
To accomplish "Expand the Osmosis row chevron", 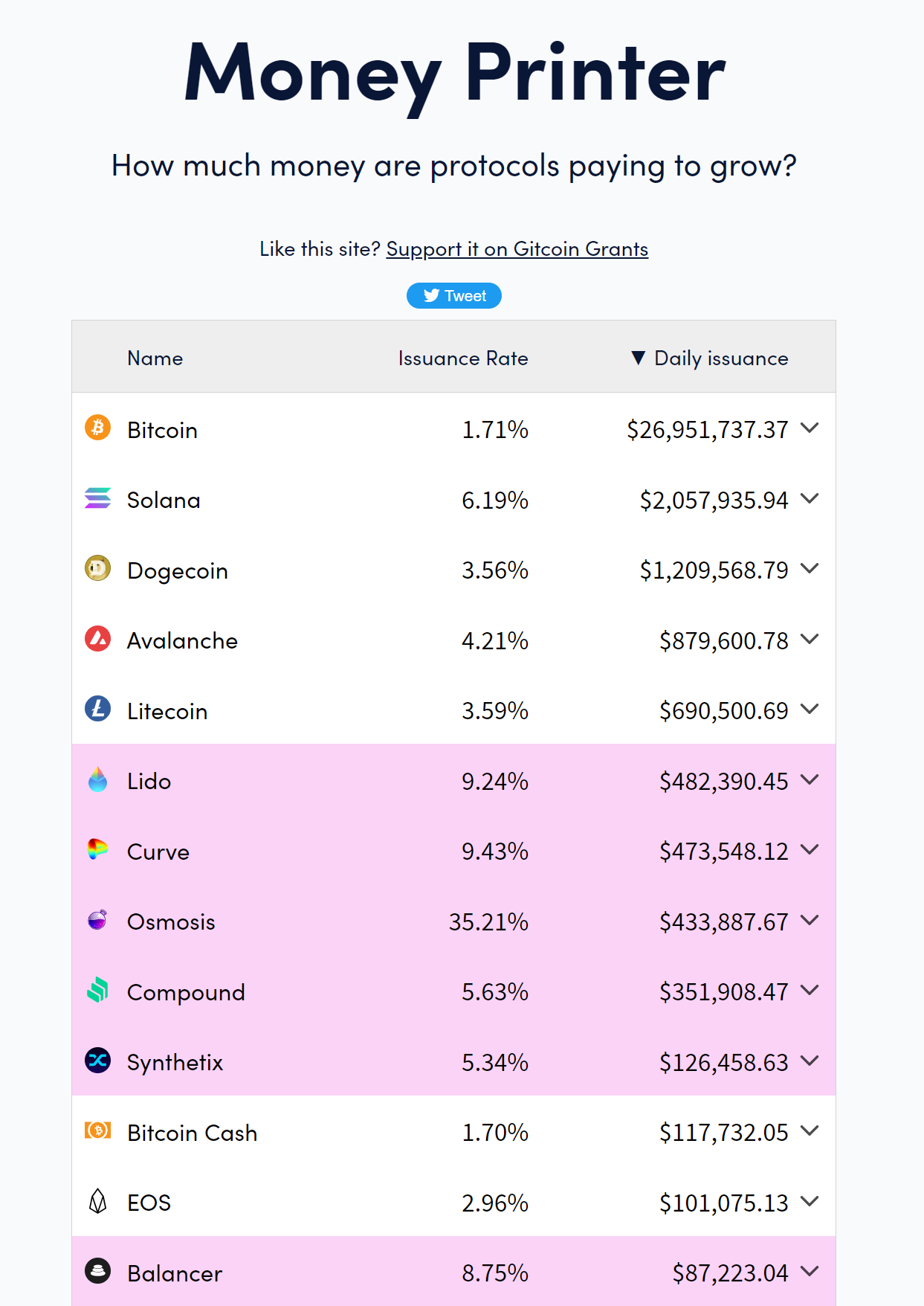I will (810, 920).
